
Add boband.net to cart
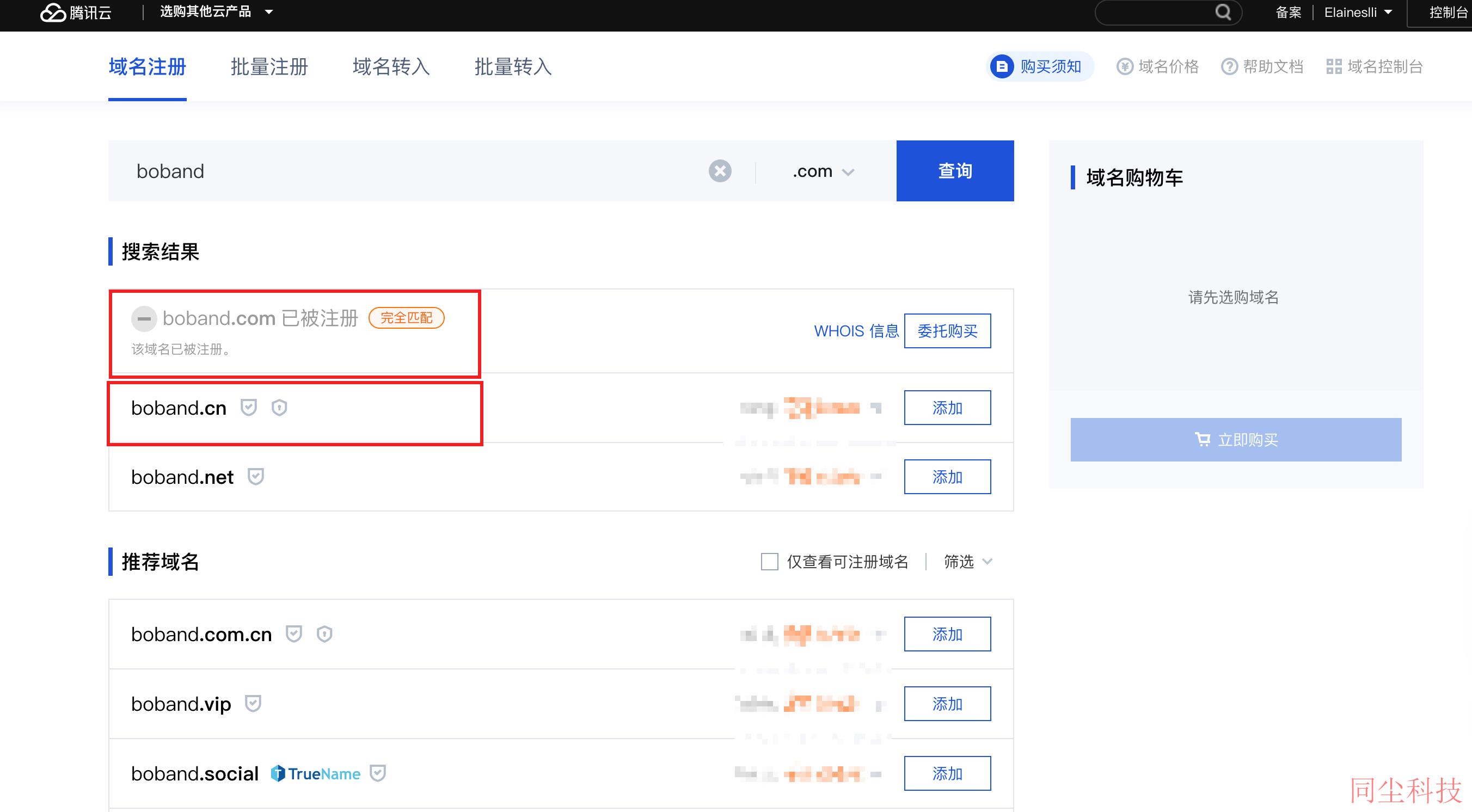tap(947, 477)
